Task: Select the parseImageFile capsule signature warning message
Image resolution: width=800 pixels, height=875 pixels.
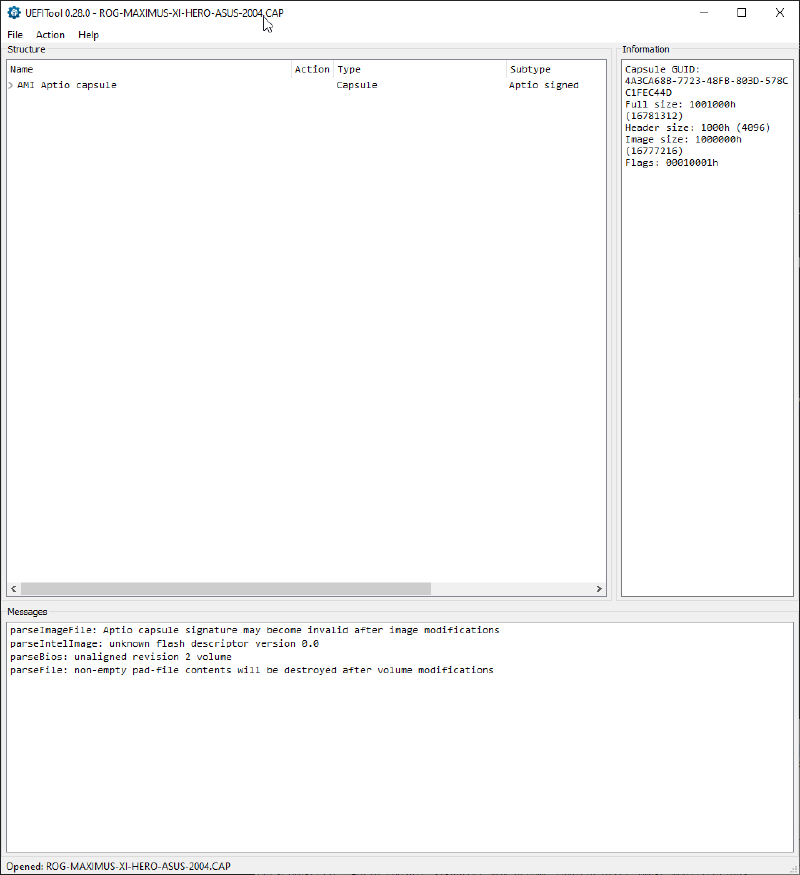Action: 254,630
